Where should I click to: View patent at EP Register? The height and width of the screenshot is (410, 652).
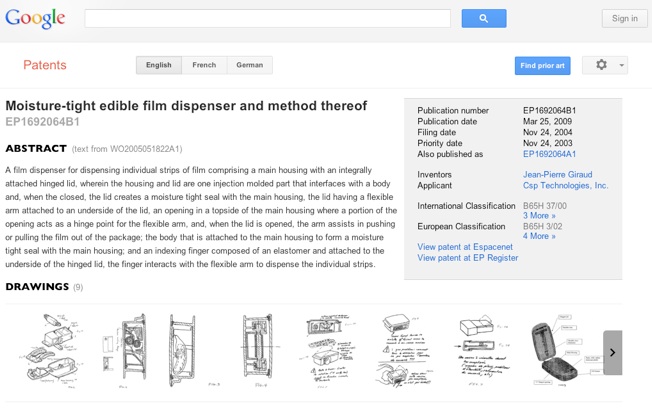[x=468, y=258]
